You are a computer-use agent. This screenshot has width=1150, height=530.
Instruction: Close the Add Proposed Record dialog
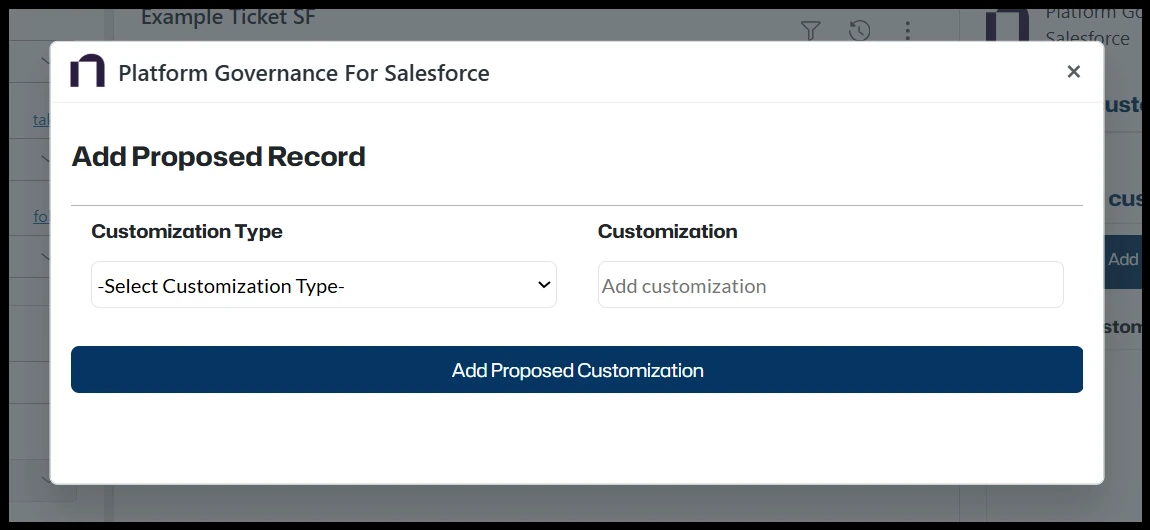tap(1073, 72)
